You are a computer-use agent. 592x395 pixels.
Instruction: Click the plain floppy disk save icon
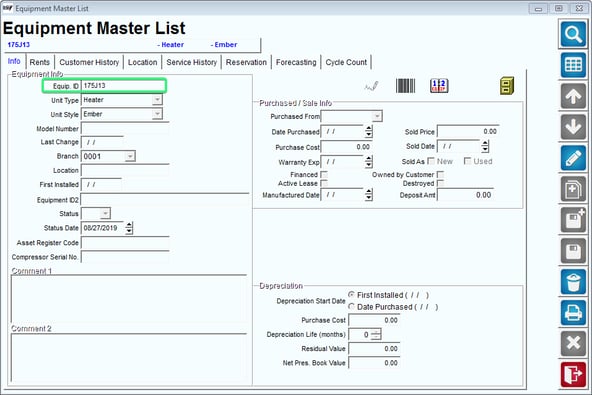click(573, 251)
